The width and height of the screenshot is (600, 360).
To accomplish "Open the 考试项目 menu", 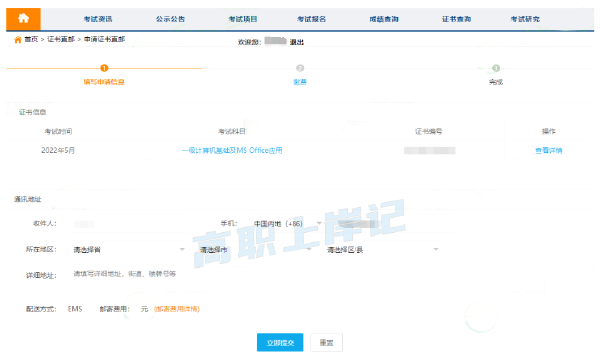I will coord(243,19).
